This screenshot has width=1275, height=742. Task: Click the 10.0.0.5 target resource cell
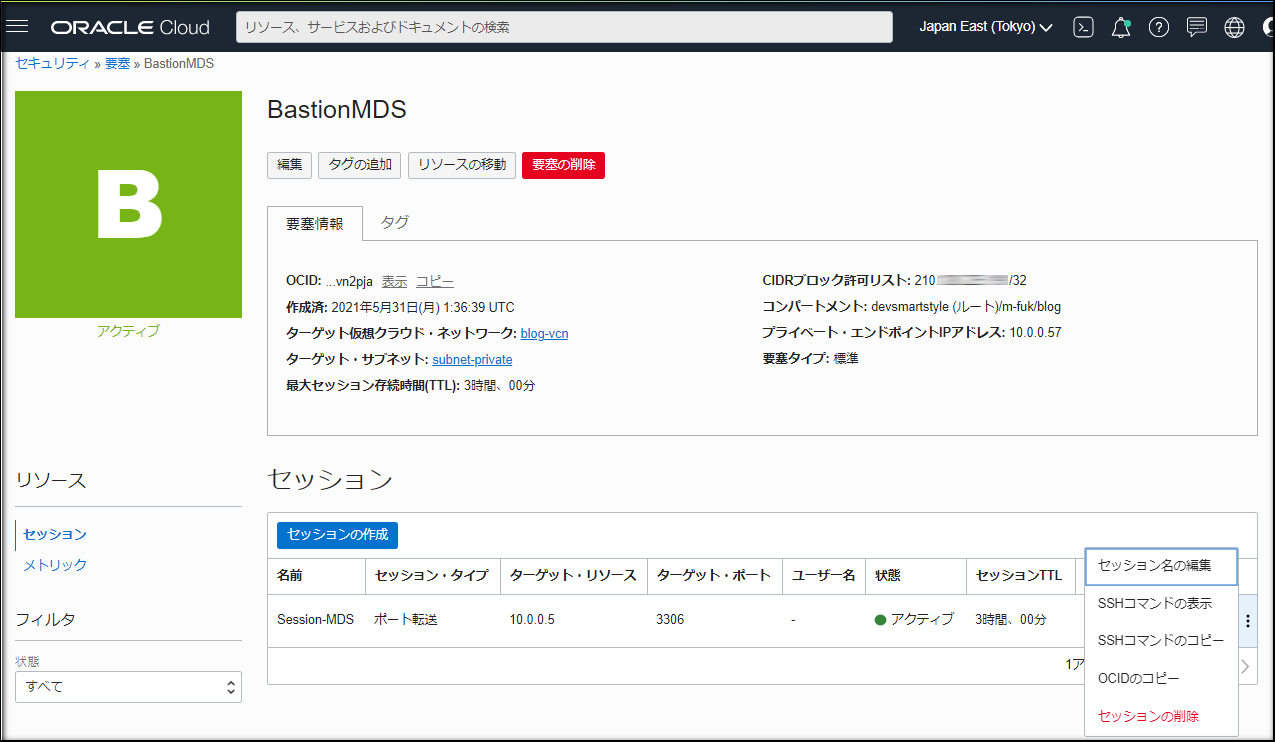532,620
